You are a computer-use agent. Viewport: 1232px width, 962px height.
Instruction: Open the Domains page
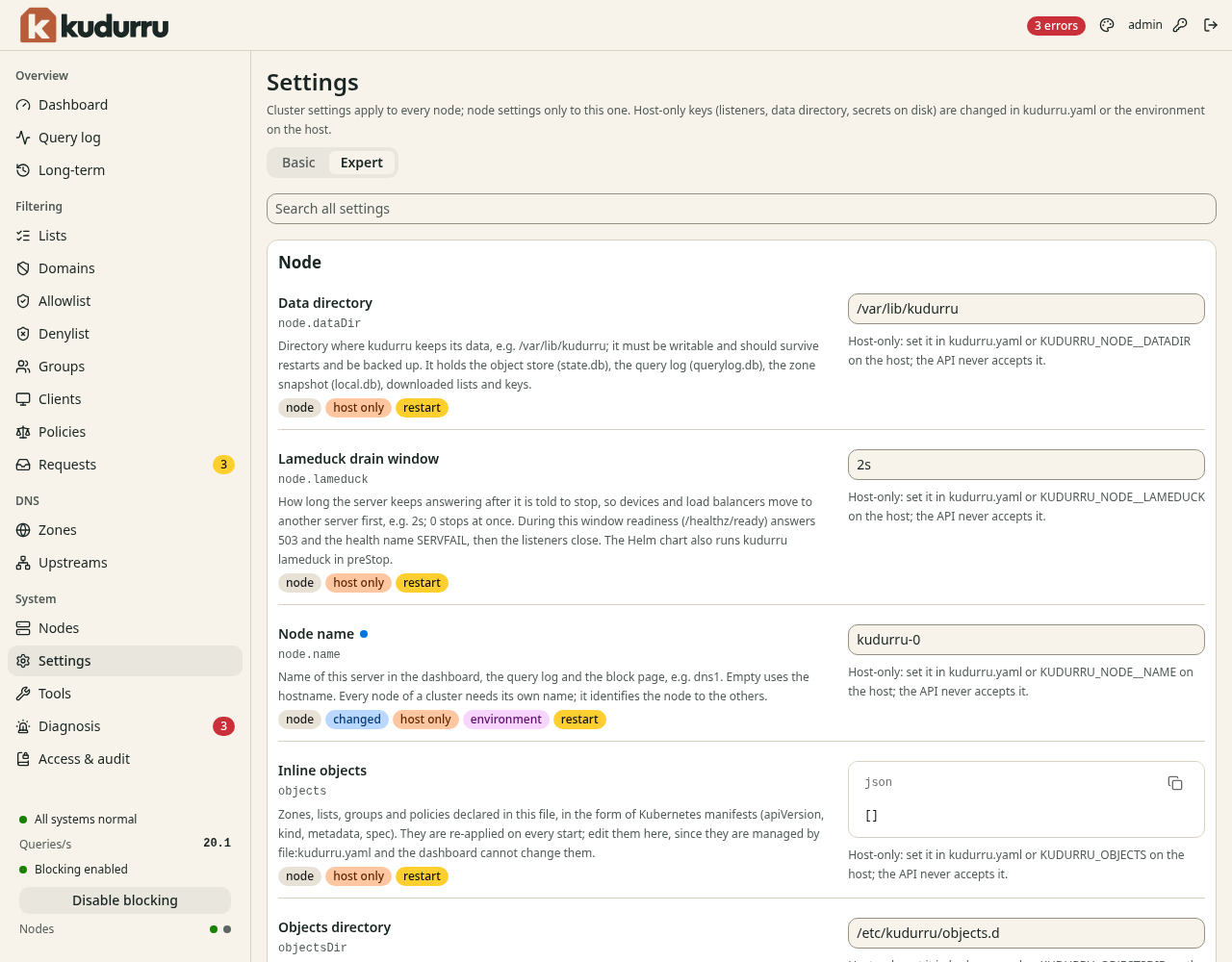pos(125,268)
